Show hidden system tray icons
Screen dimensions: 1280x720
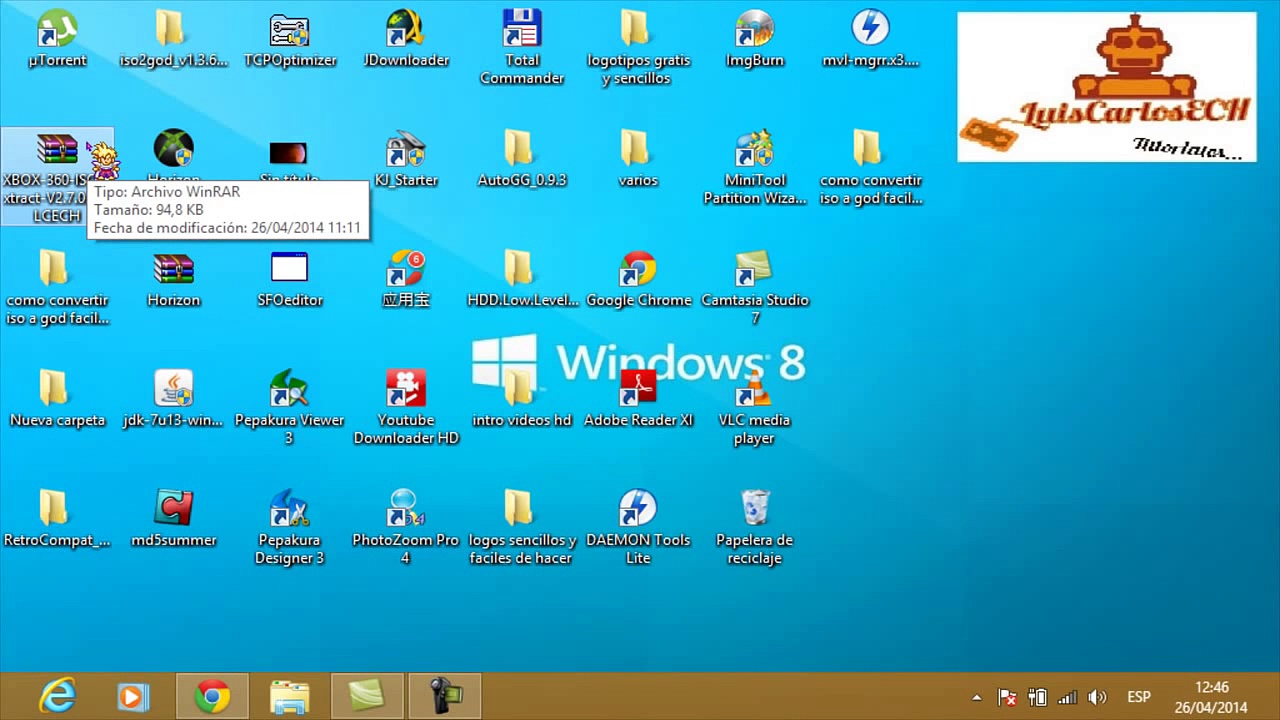(977, 697)
